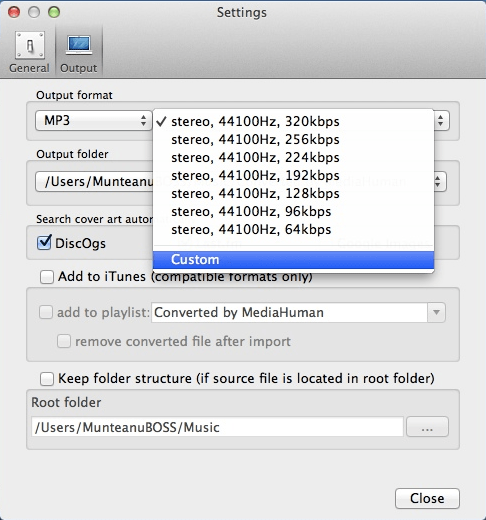This screenshot has width=486, height=520.
Task: Click the Root folder path field
Action: pyautogui.click(x=217, y=427)
